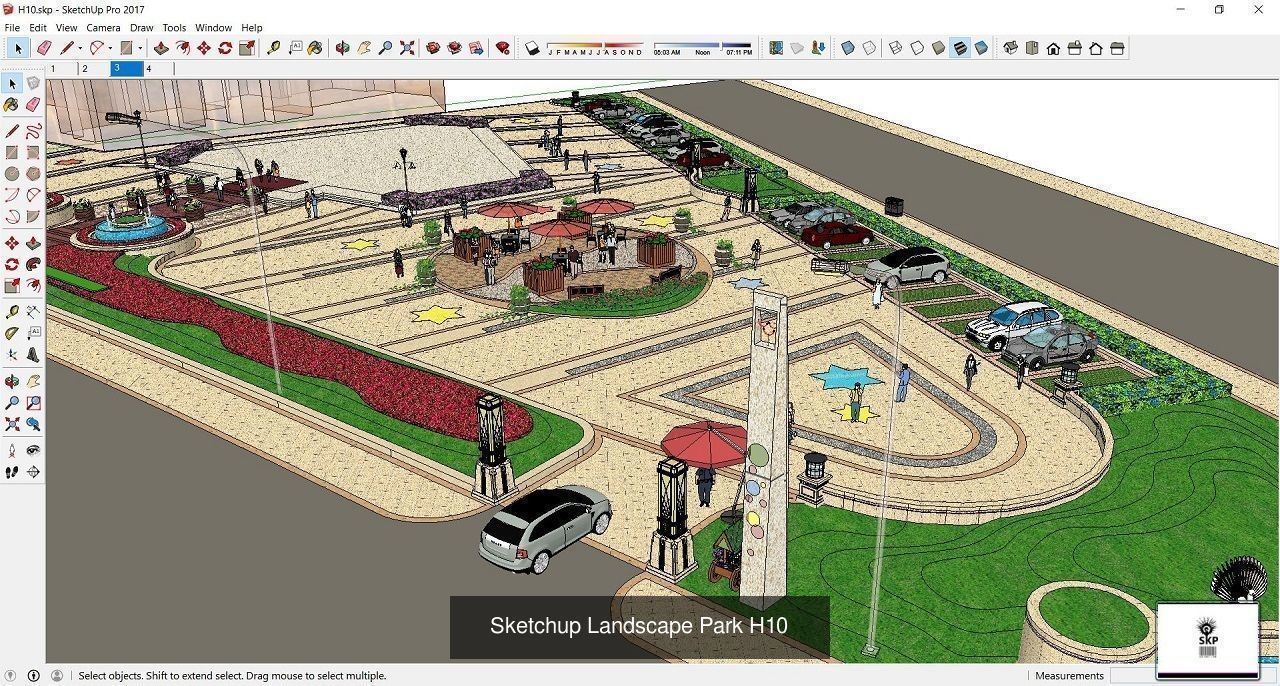Open the Tools menu
1280x686 pixels.
174,28
